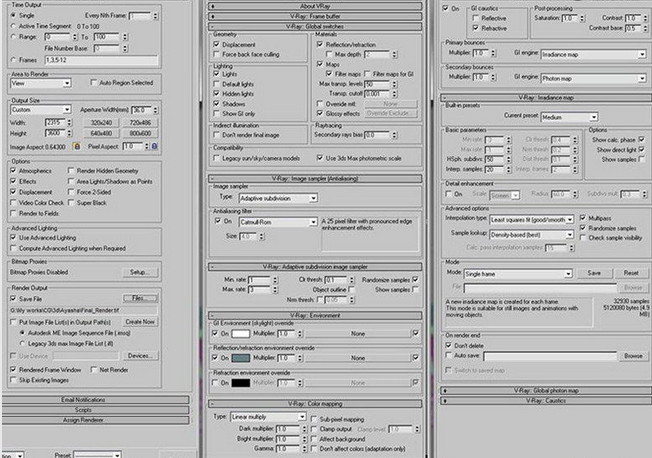Click the 320x240 size preset button

101,123
